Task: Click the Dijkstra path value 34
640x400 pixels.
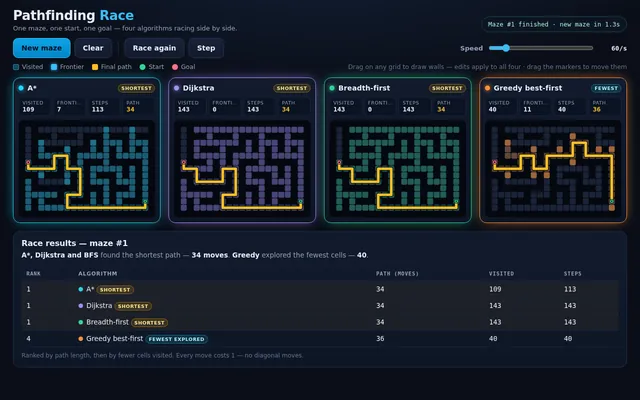Action: click(x=286, y=109)
